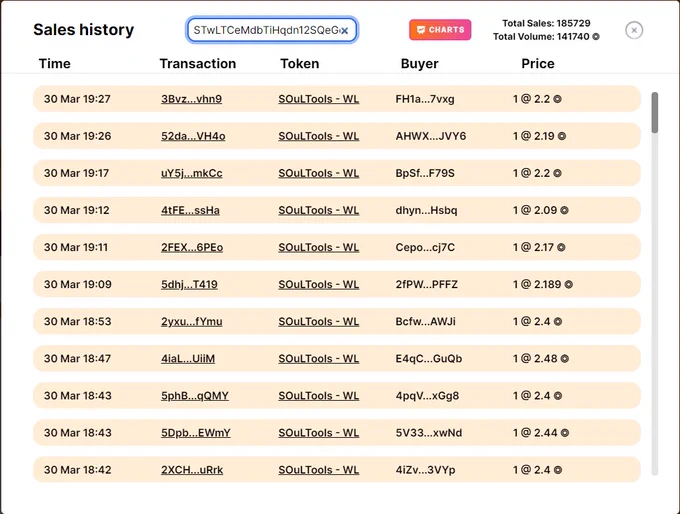This screenshot has width=680, height=514.
Task: Click the coin icon next to Total Volume
Action: tap(596, 37)
